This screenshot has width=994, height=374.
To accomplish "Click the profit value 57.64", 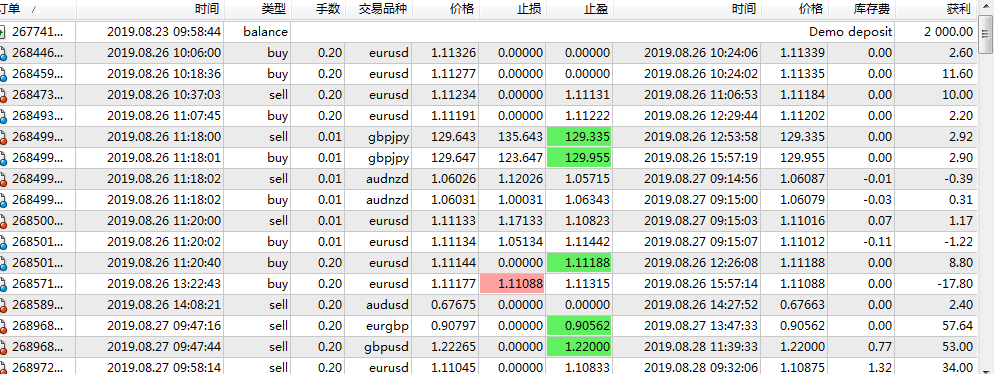I will [x=958, y=326].
